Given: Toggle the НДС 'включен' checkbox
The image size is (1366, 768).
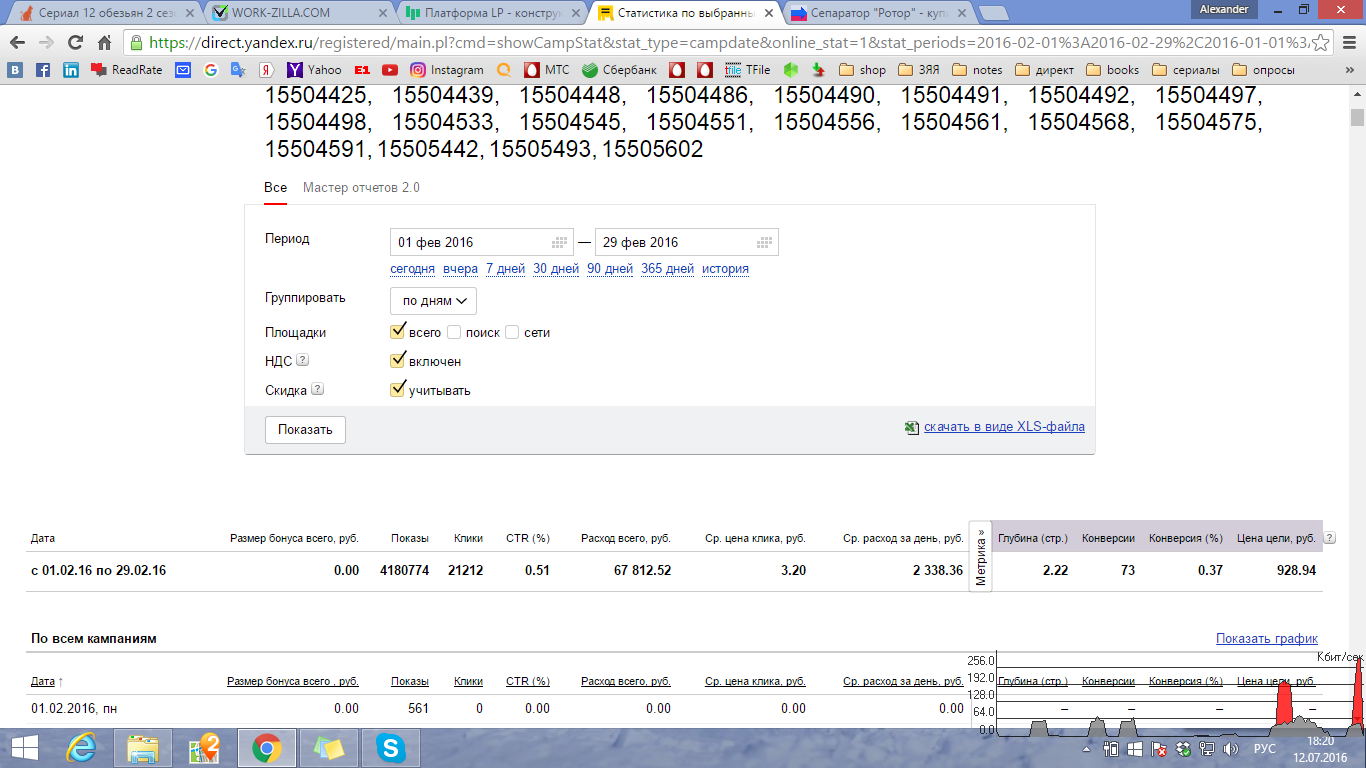Looking at the screenshot, I should tap(398, 361).
